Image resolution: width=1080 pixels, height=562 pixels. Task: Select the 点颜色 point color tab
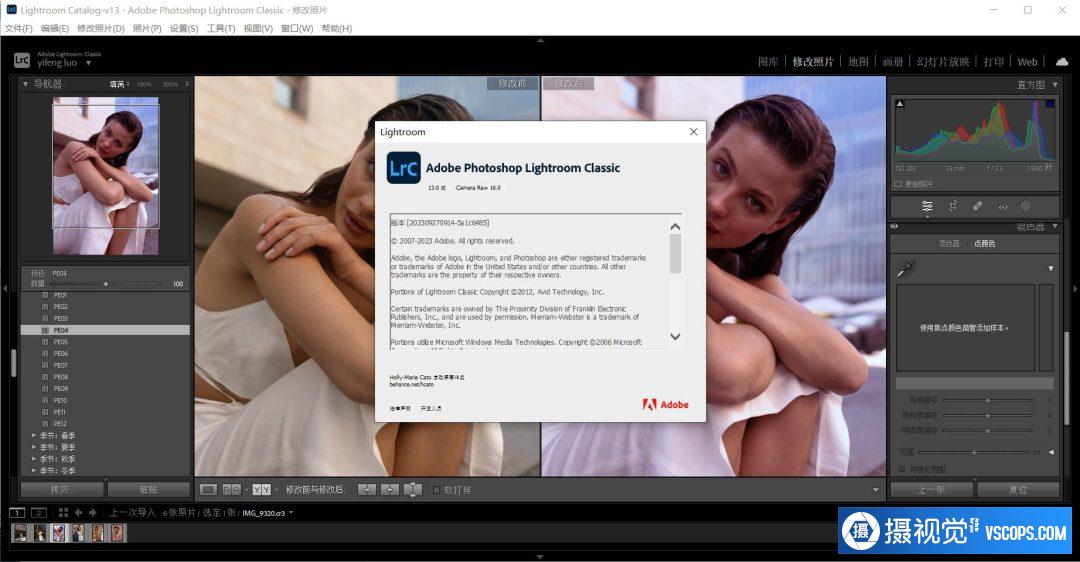[984, 243]
